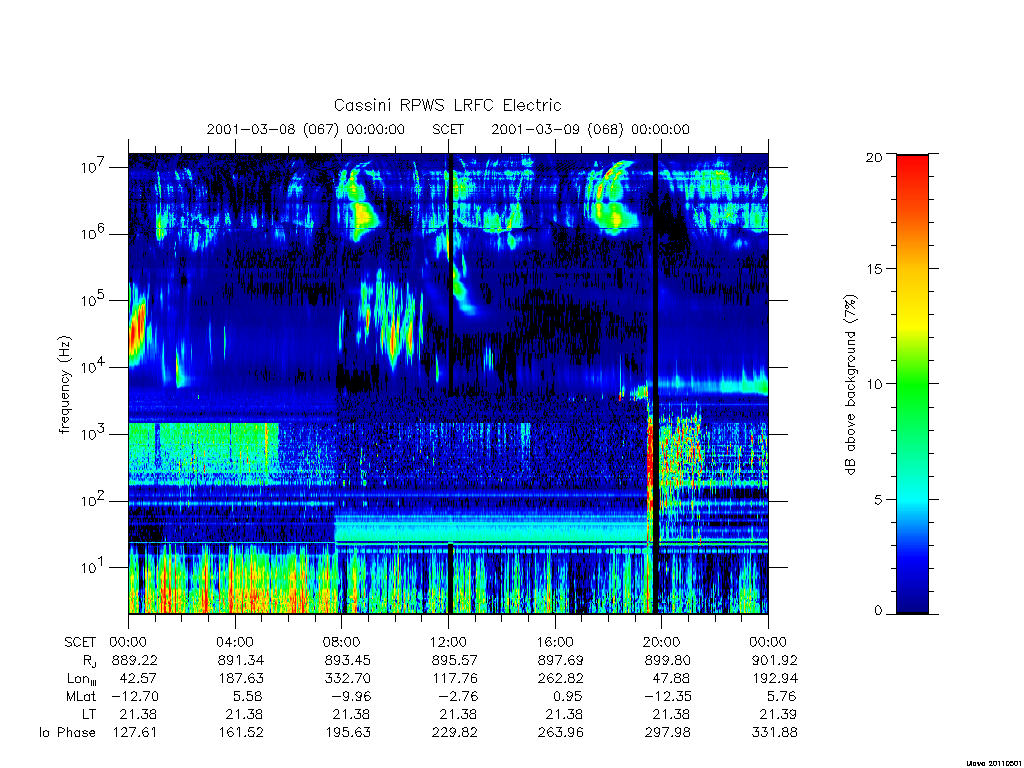Click the 10^3 frequency tick label

click(x=94, y=434)
